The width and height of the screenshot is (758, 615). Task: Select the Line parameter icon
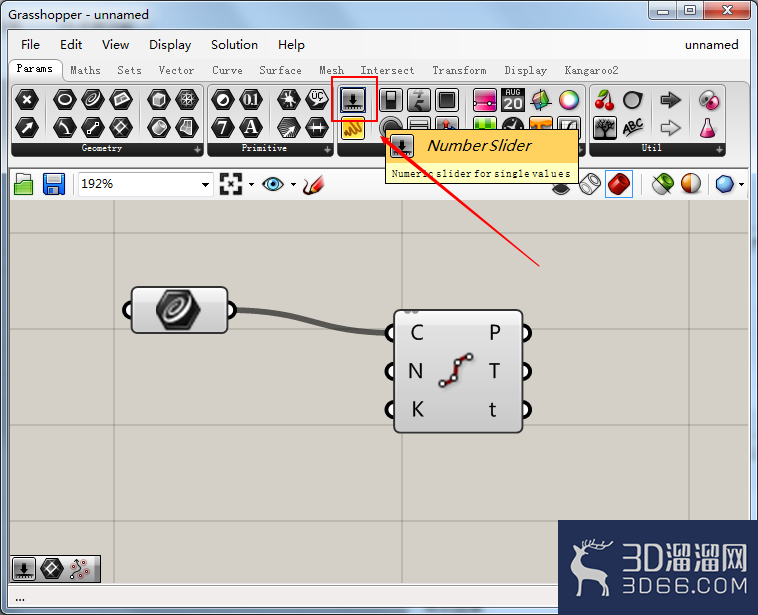[93, 128]
